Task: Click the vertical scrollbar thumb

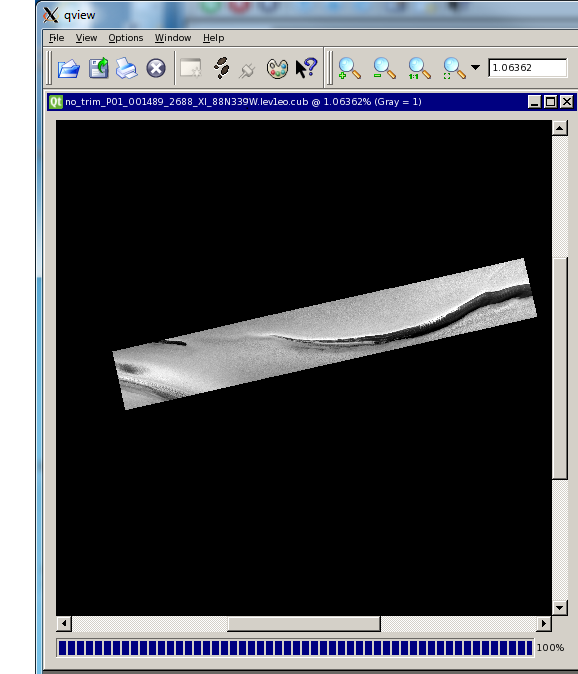Action: [x=560, y=368]
